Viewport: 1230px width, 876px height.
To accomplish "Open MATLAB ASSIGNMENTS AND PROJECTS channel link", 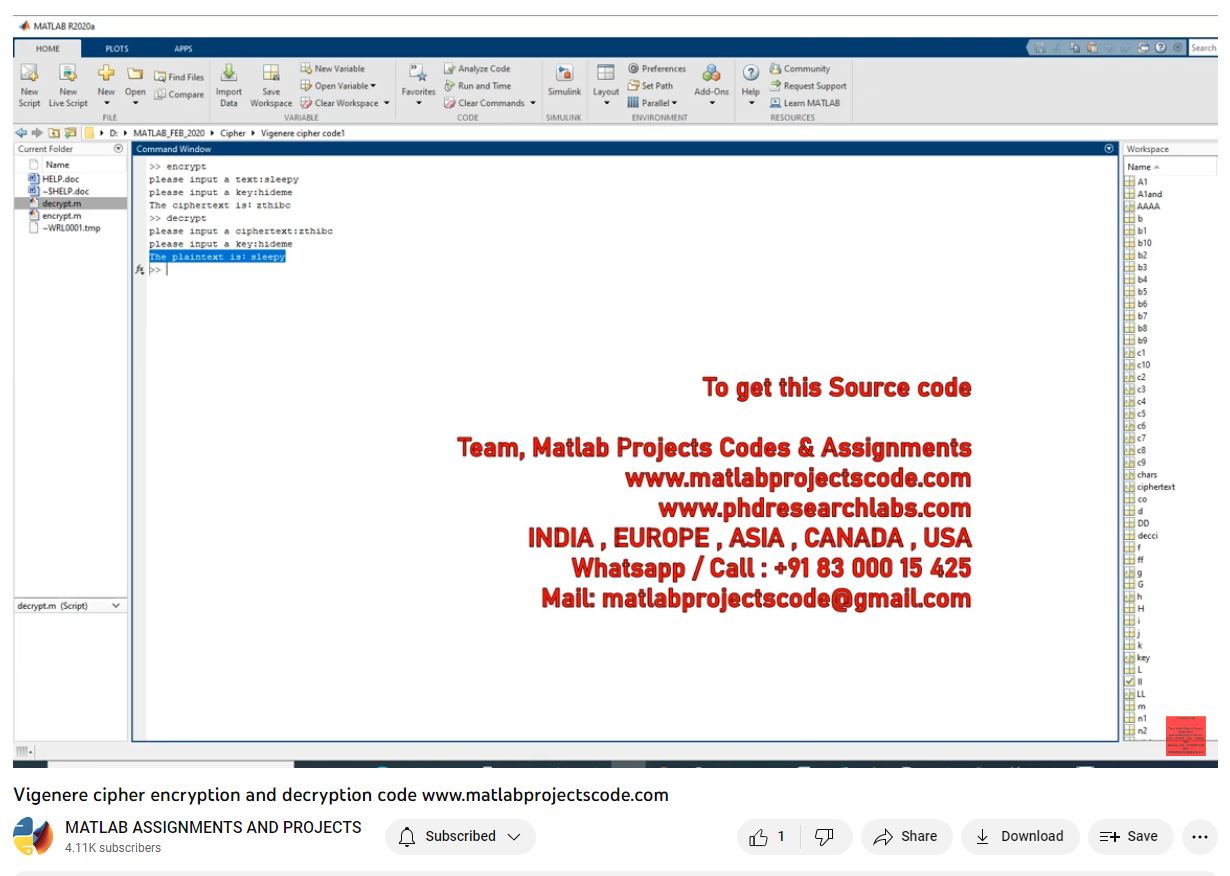I will 213,828.
